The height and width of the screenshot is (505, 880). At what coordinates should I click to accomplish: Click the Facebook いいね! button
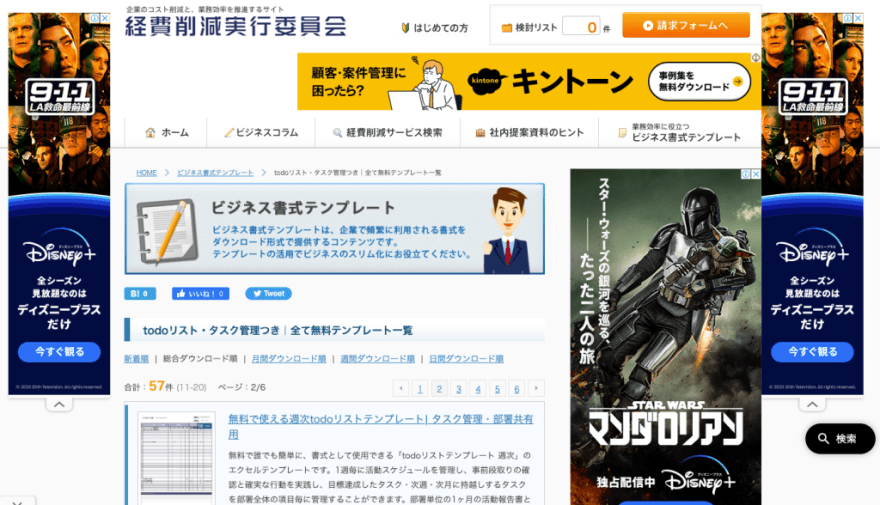pos(200,293)
